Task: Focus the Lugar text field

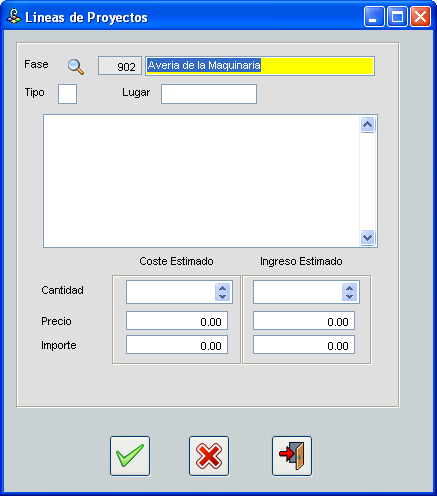Action: click(x=209, y=94)
